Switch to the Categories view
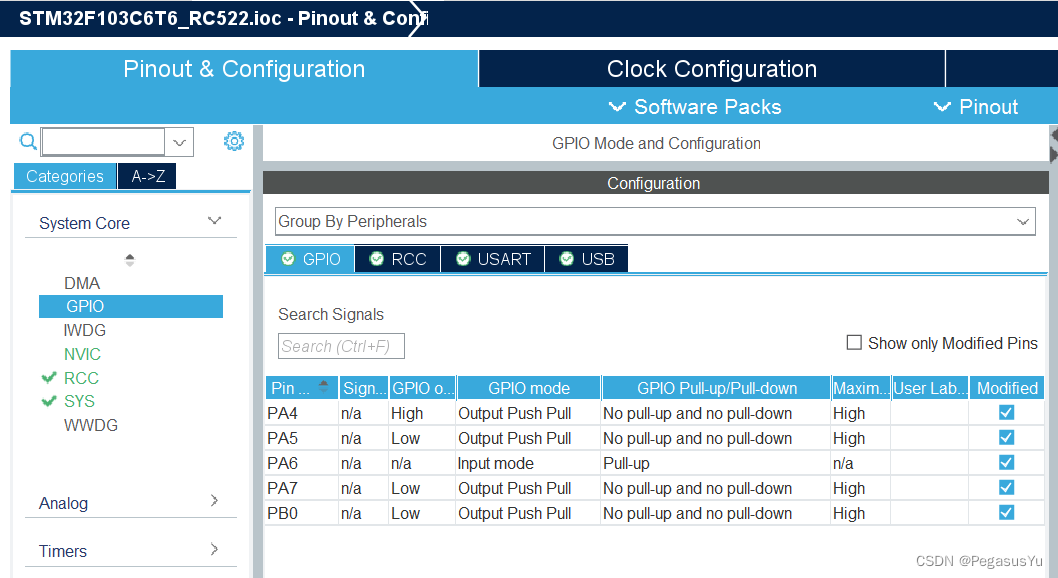The height and width of the screenshot is (578, 1058). 65,176
